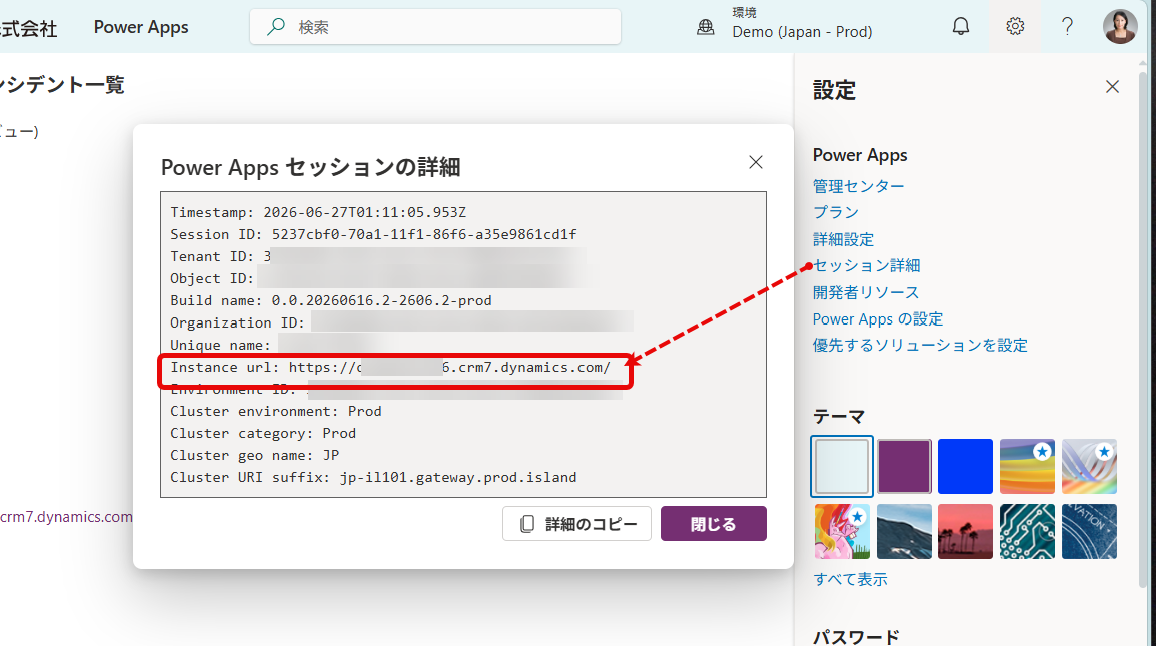Click the search magnifier icon
This screenshot has height=646, width=1156.
(x=276, y=27)
